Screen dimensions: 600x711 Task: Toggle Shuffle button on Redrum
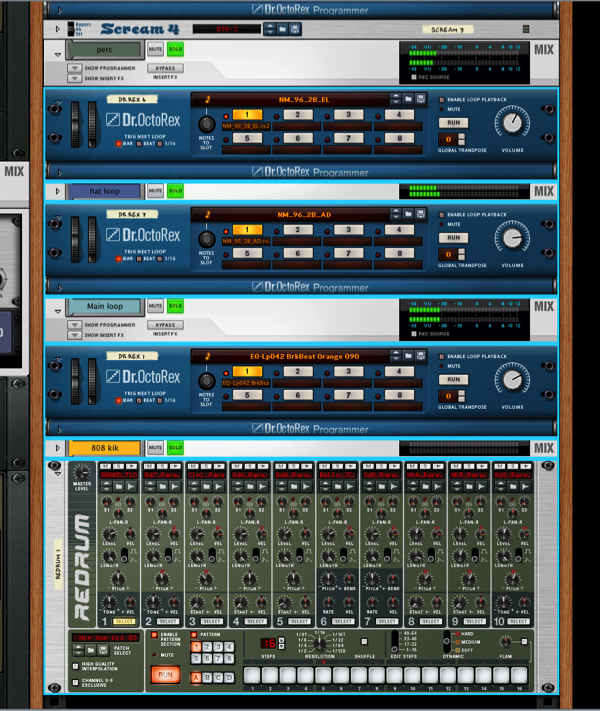364,642
